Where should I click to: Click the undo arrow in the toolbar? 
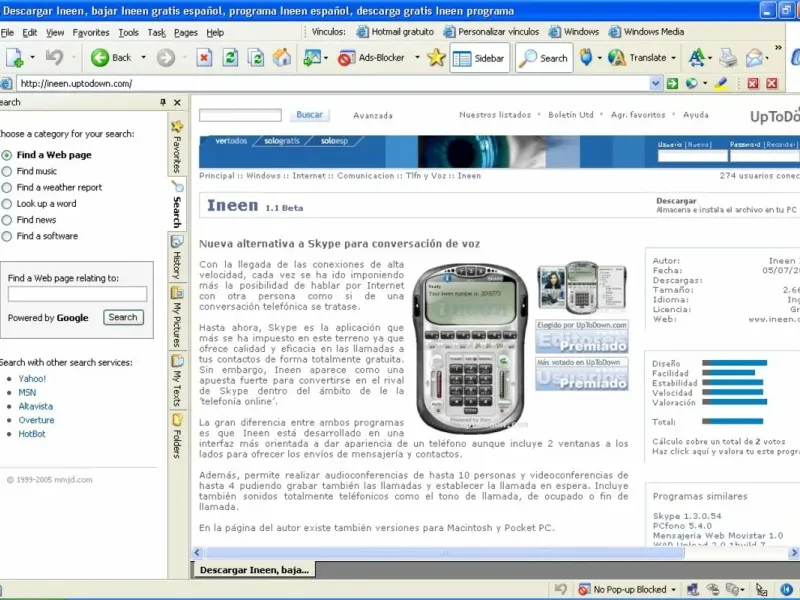54,57
